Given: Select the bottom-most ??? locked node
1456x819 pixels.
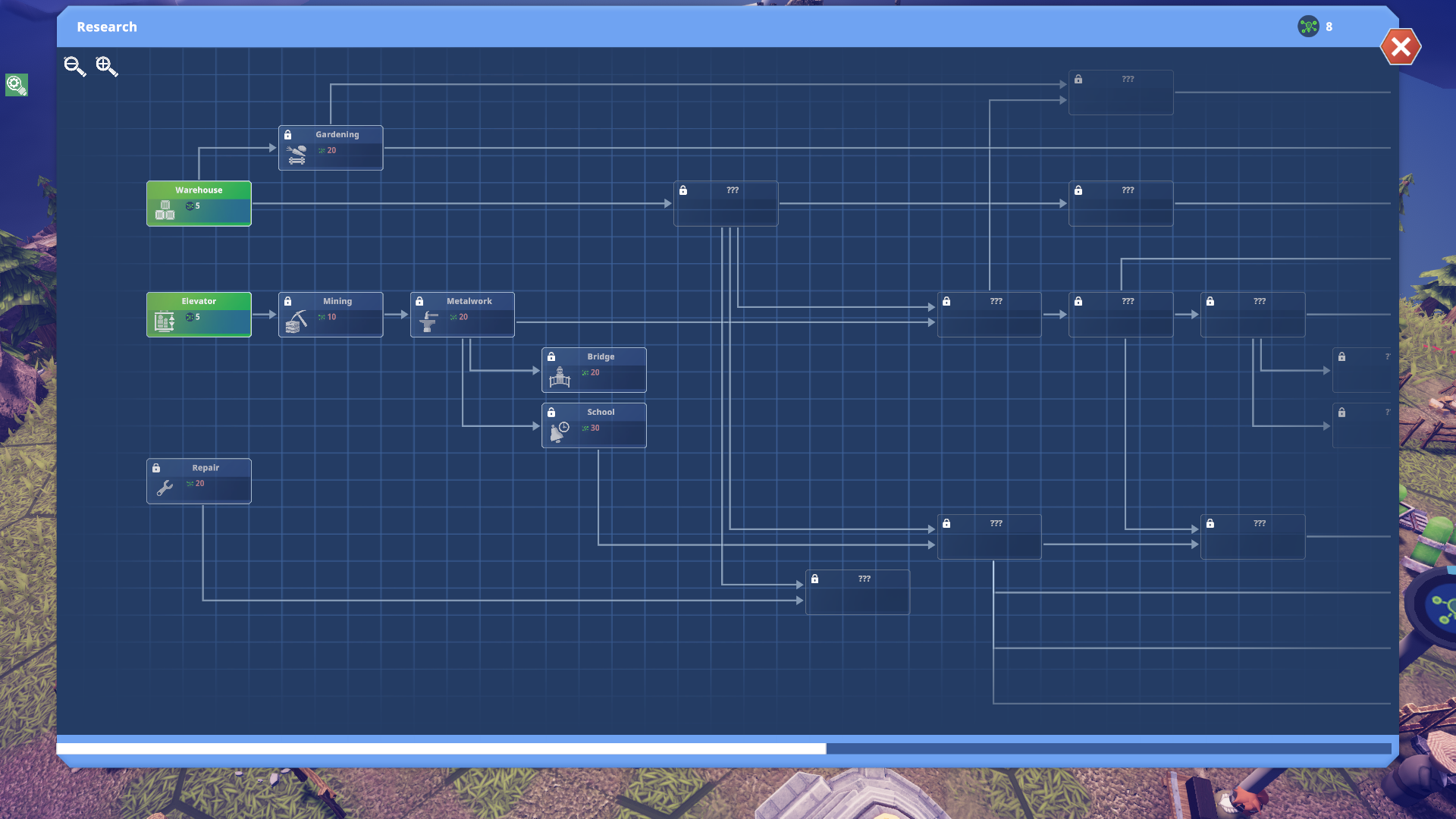Looking at the screenshot, I should pos(857,592).
